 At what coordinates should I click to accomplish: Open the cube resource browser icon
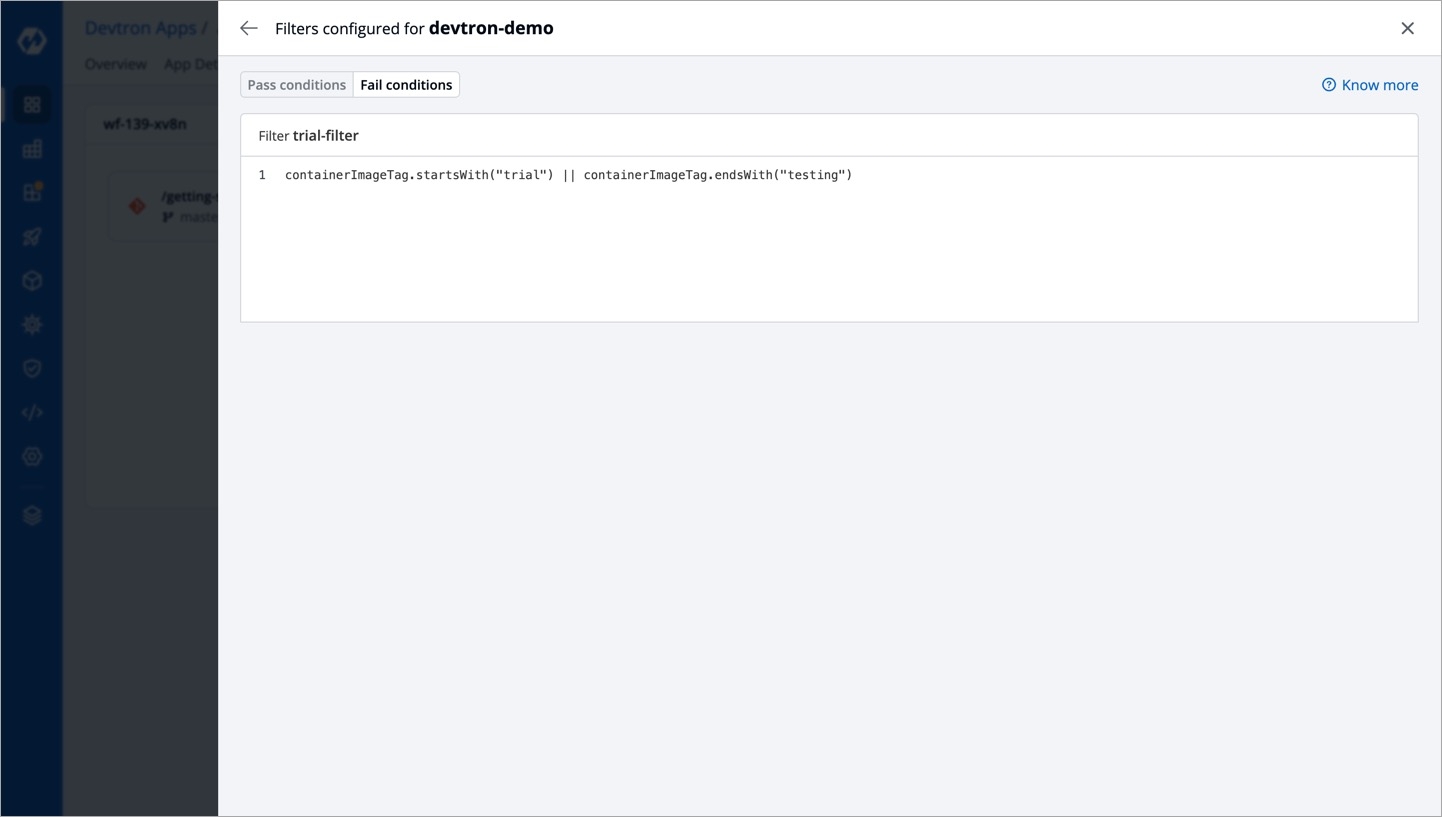coord(32,281)
